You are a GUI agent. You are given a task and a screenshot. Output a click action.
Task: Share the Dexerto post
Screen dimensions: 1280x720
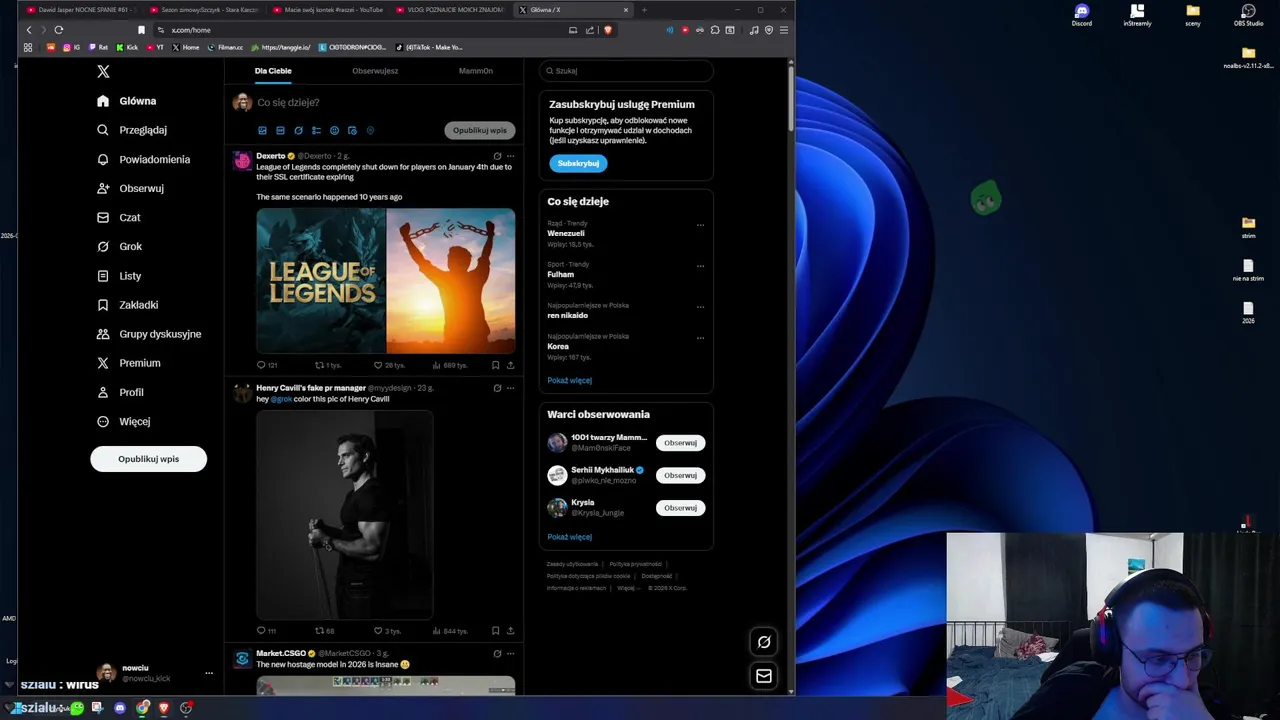click(510, 365)
